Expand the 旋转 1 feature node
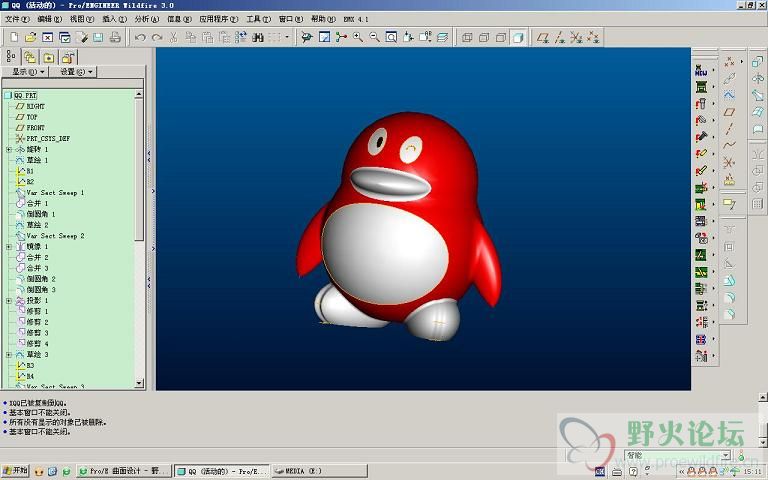 point(9,149)
